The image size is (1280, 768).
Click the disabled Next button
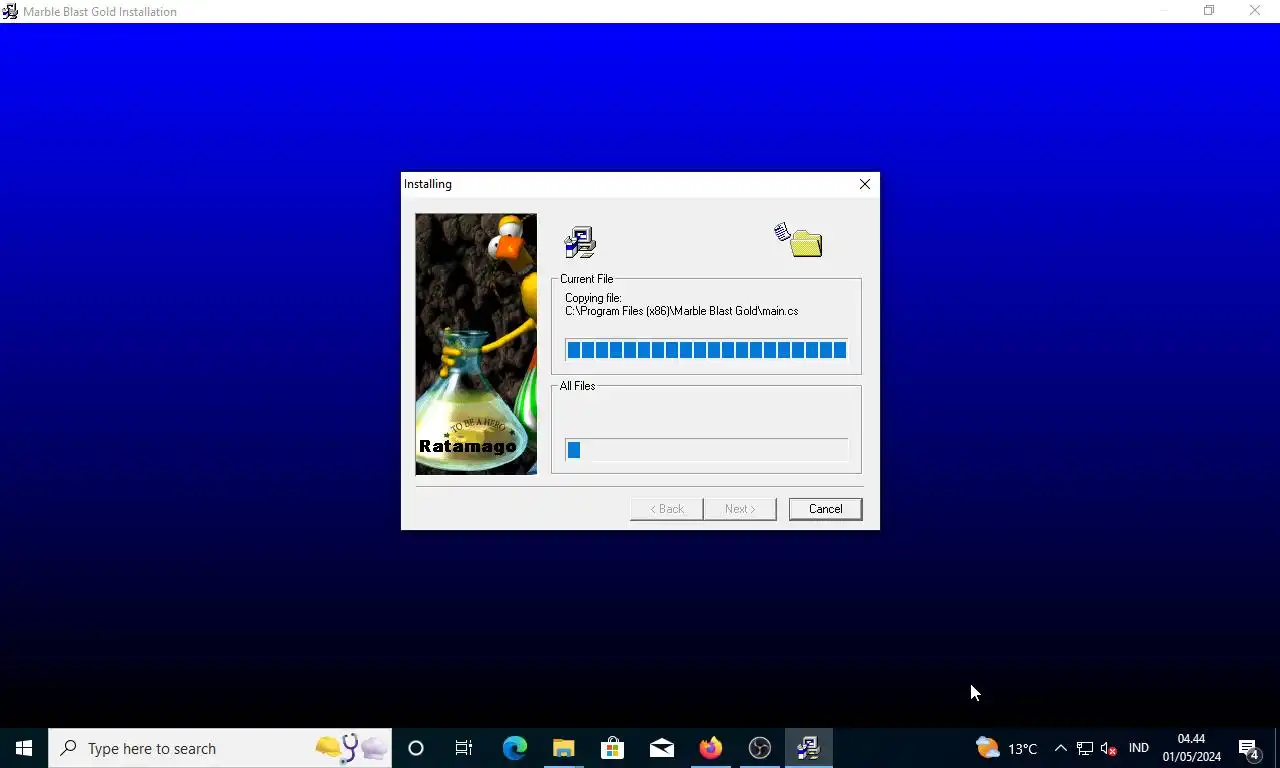pyautogui.click(x=740, y=509)
